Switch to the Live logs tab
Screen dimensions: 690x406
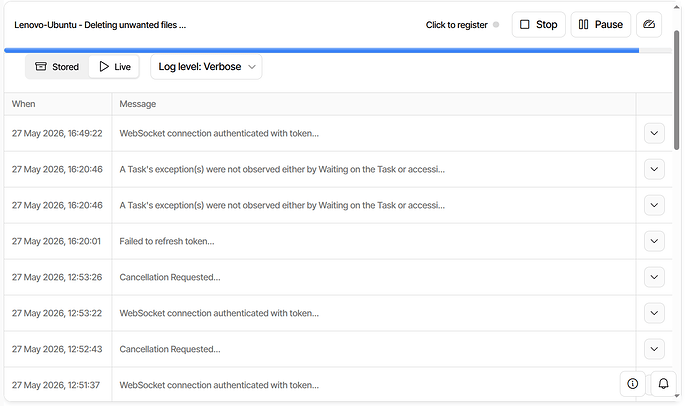click(x=114, y=67)
